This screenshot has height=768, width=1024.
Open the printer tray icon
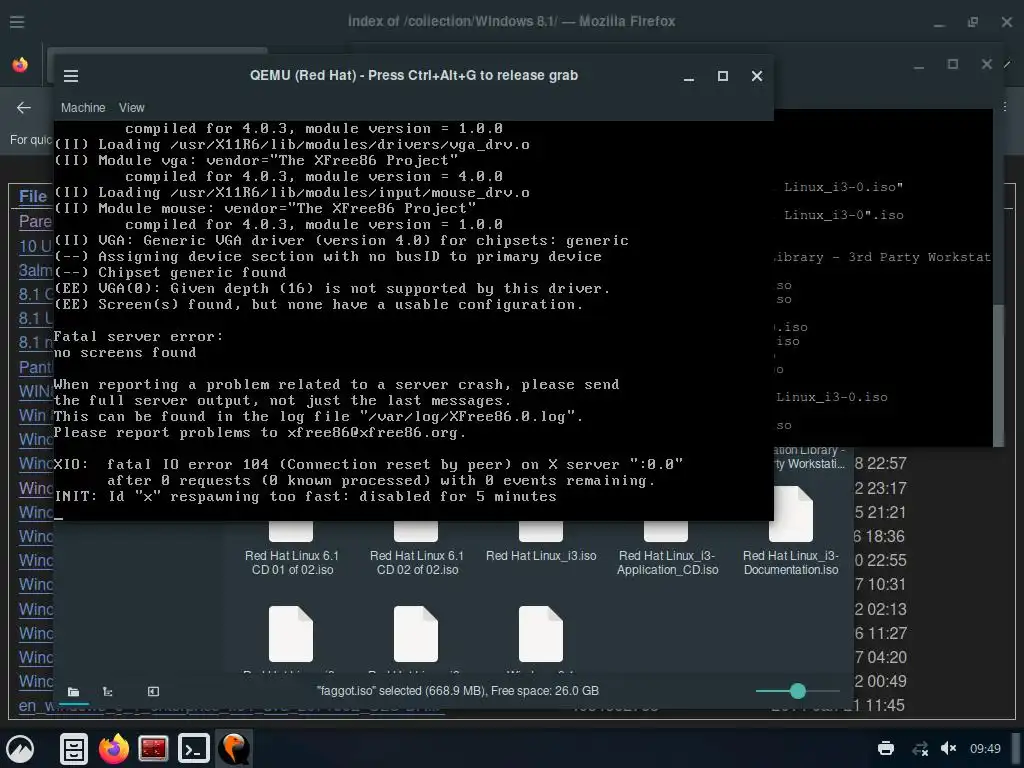[x=886, y=748]
